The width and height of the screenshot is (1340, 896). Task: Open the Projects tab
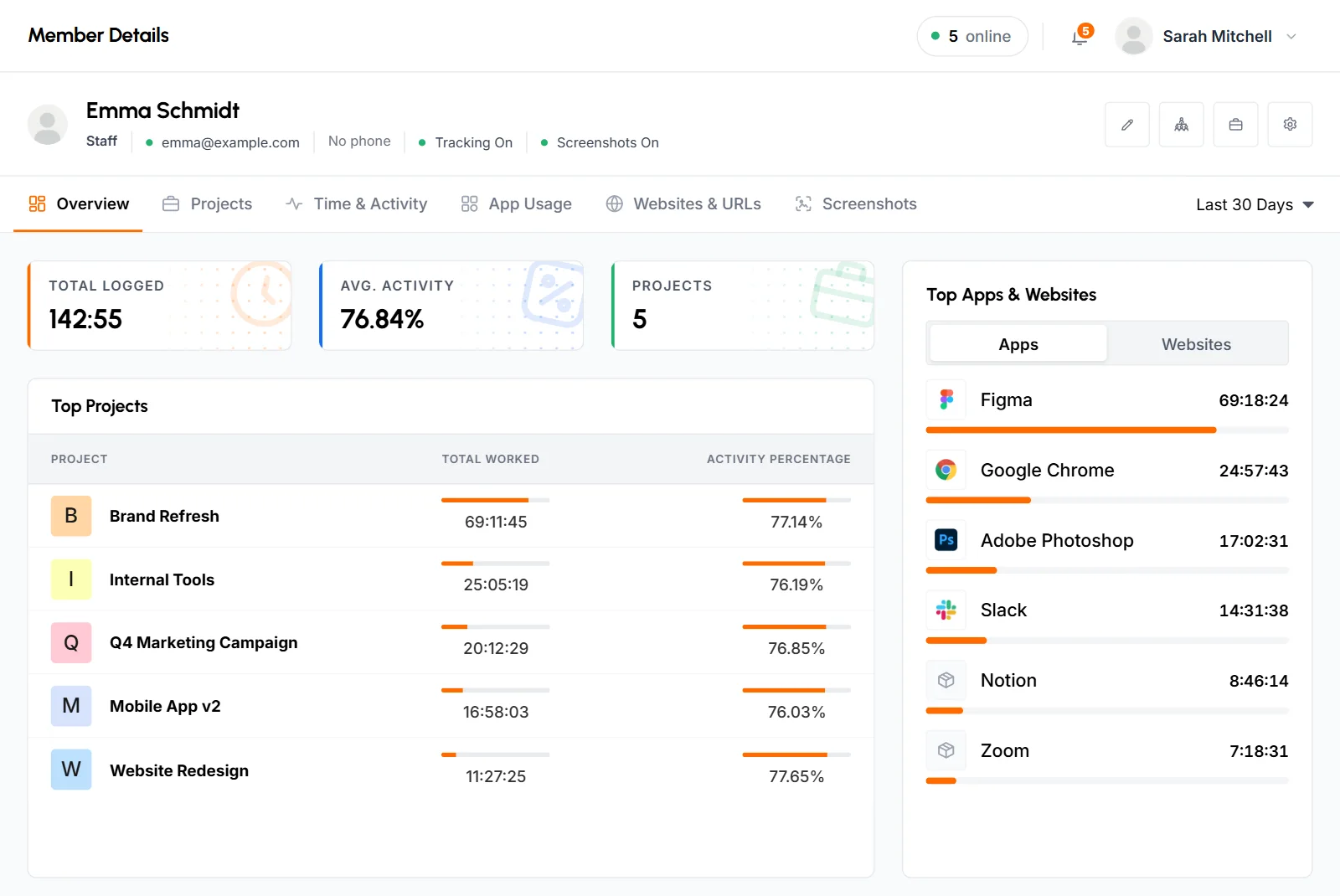point(208,203)
